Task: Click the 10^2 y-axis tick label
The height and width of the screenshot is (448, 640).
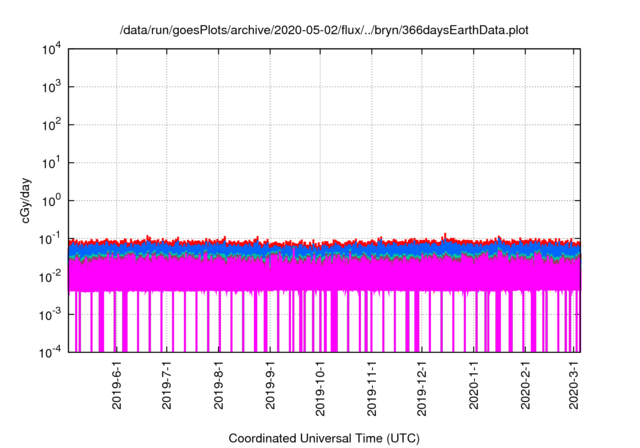Action: tap(52, 125)
